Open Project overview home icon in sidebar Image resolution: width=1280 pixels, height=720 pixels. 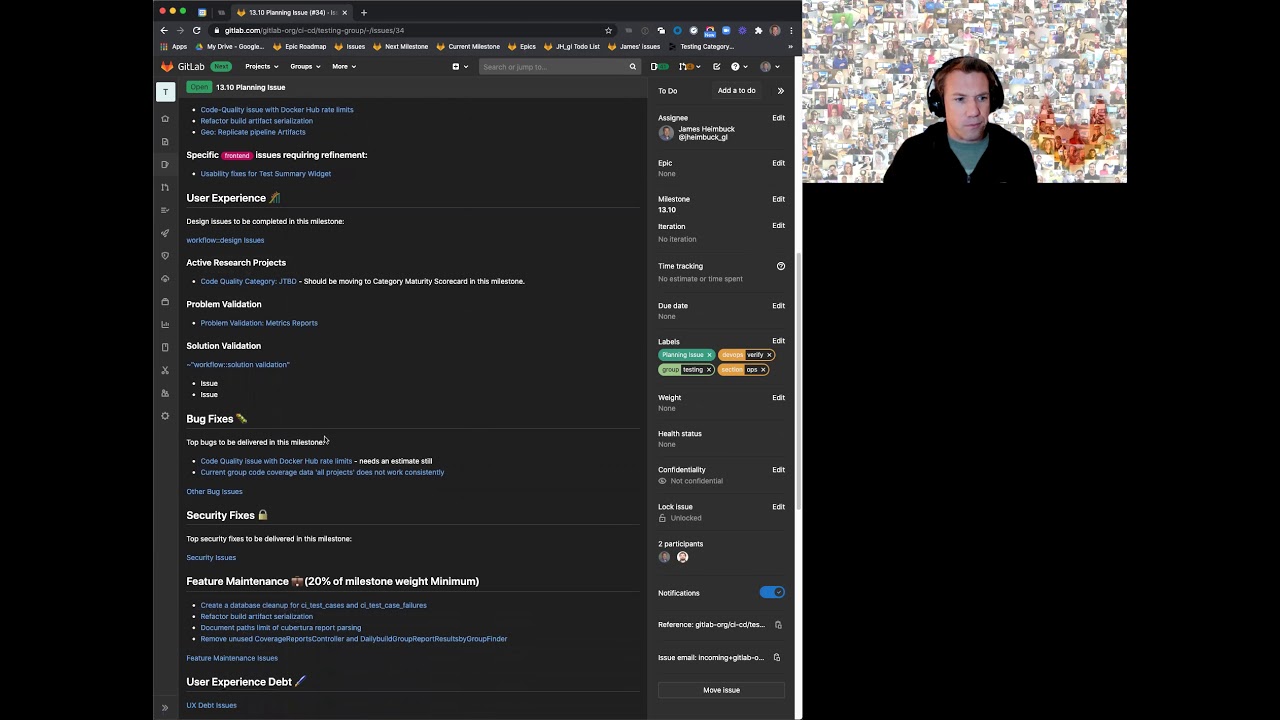coord(165,119)
